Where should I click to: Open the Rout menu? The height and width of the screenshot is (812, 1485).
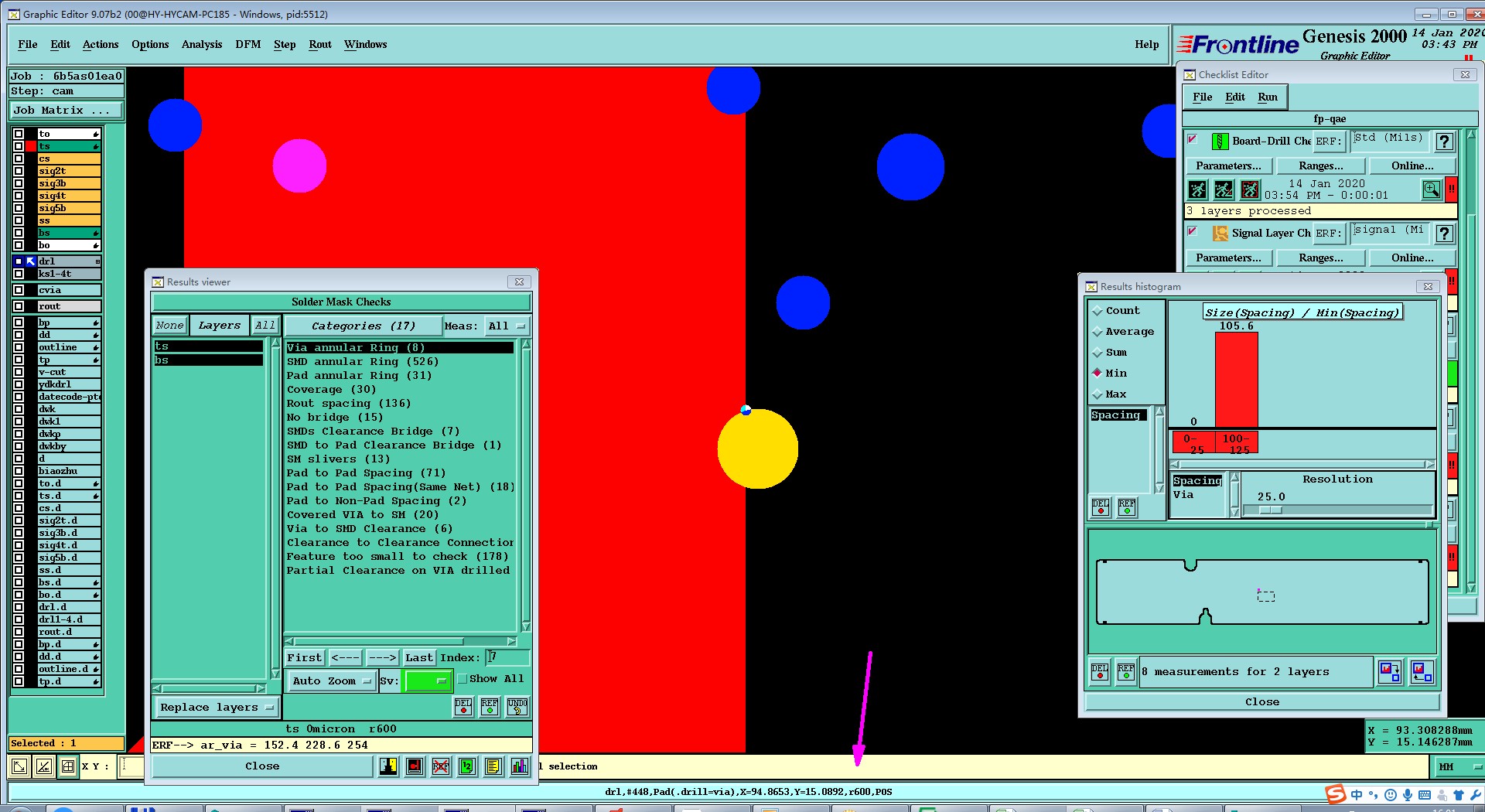tap(320, 44)
